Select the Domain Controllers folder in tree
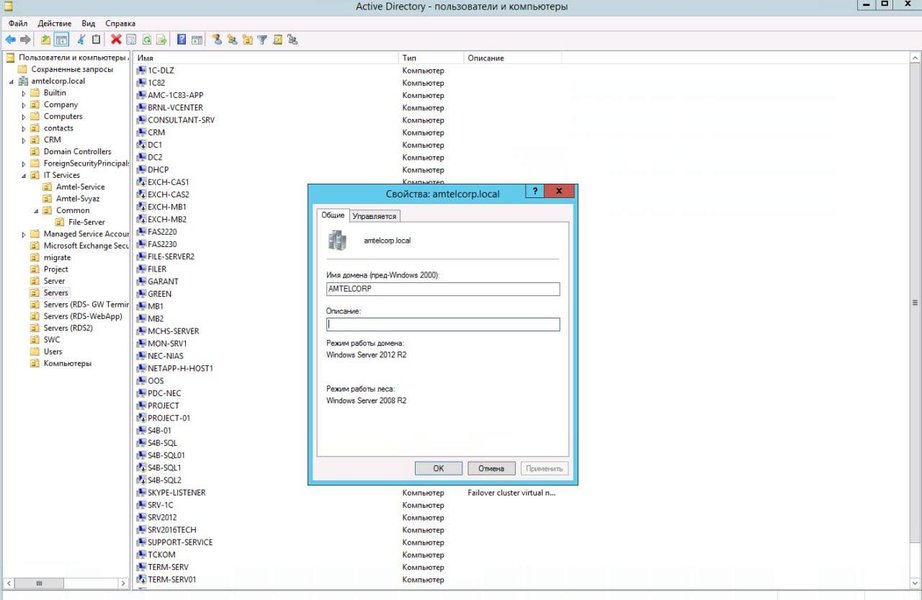Image resolution: width=922 pixels, height=600 pixels. [x=77, y=152]
